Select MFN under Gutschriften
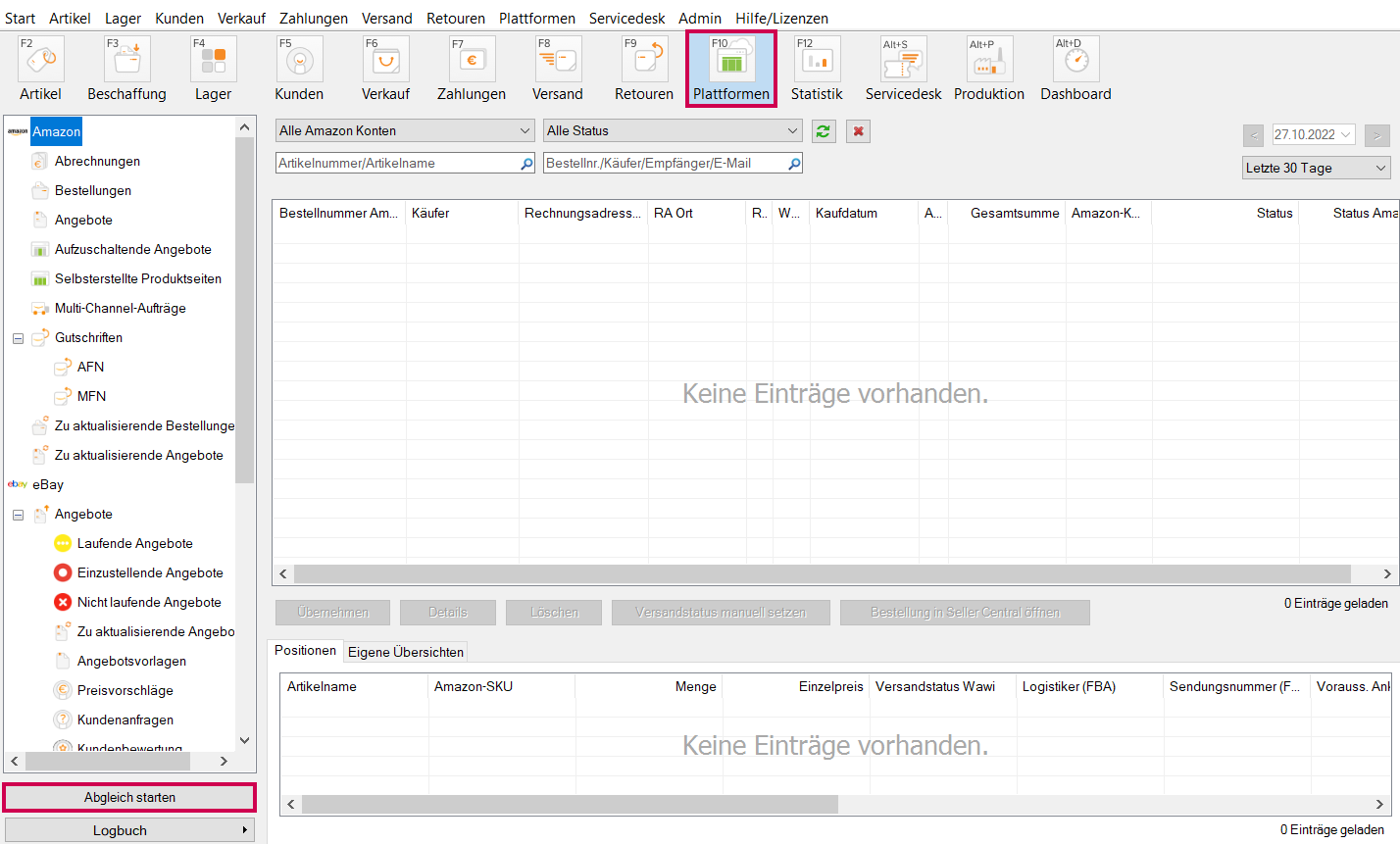 92,396
